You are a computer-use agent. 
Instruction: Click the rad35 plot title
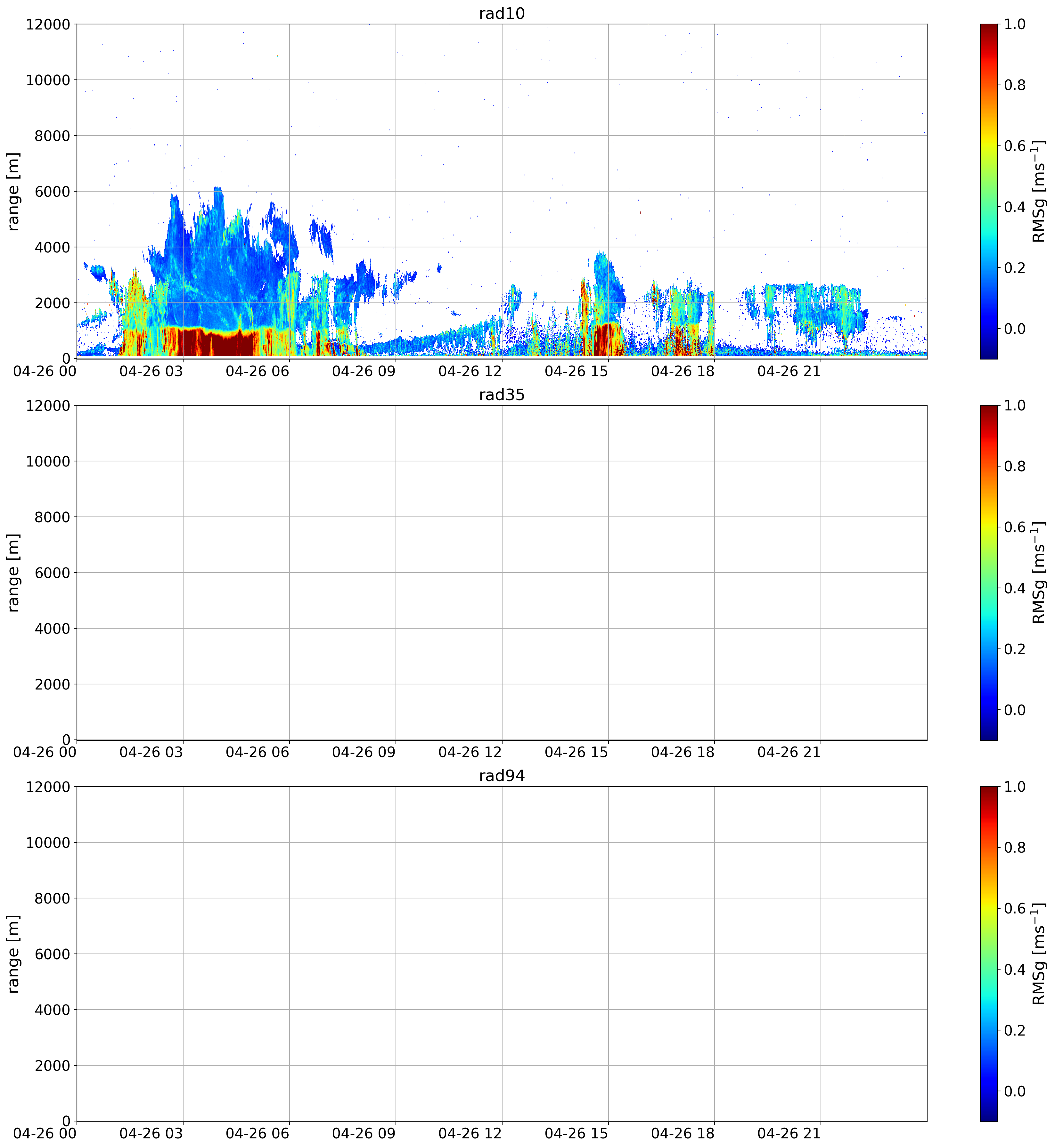pyautogui.click(x=501, y=395)
